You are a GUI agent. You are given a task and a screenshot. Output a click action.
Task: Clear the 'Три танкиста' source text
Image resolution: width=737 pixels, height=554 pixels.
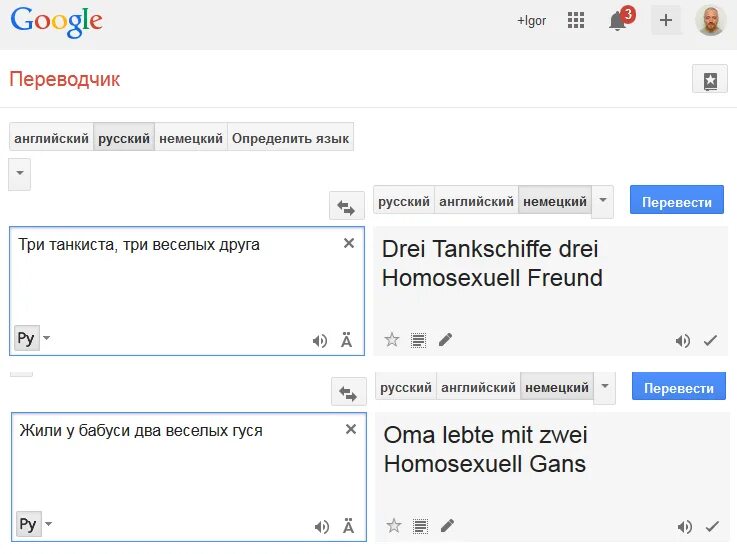tap(349, 243)
